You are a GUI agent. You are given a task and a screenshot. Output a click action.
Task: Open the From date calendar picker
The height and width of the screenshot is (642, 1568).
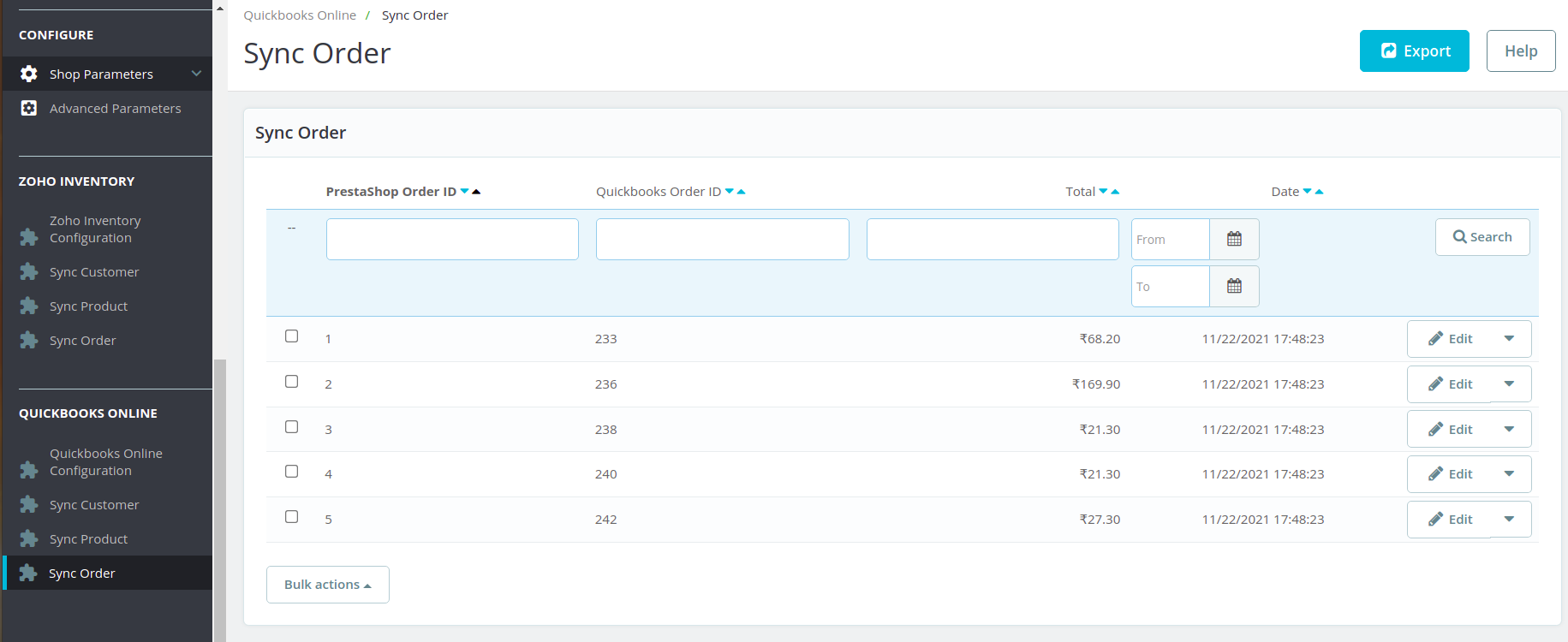point(1234,239)
